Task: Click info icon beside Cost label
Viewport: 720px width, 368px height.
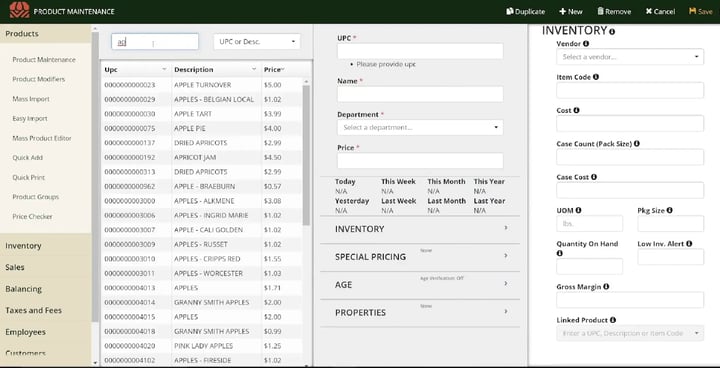Action: [x=576, y=110]
